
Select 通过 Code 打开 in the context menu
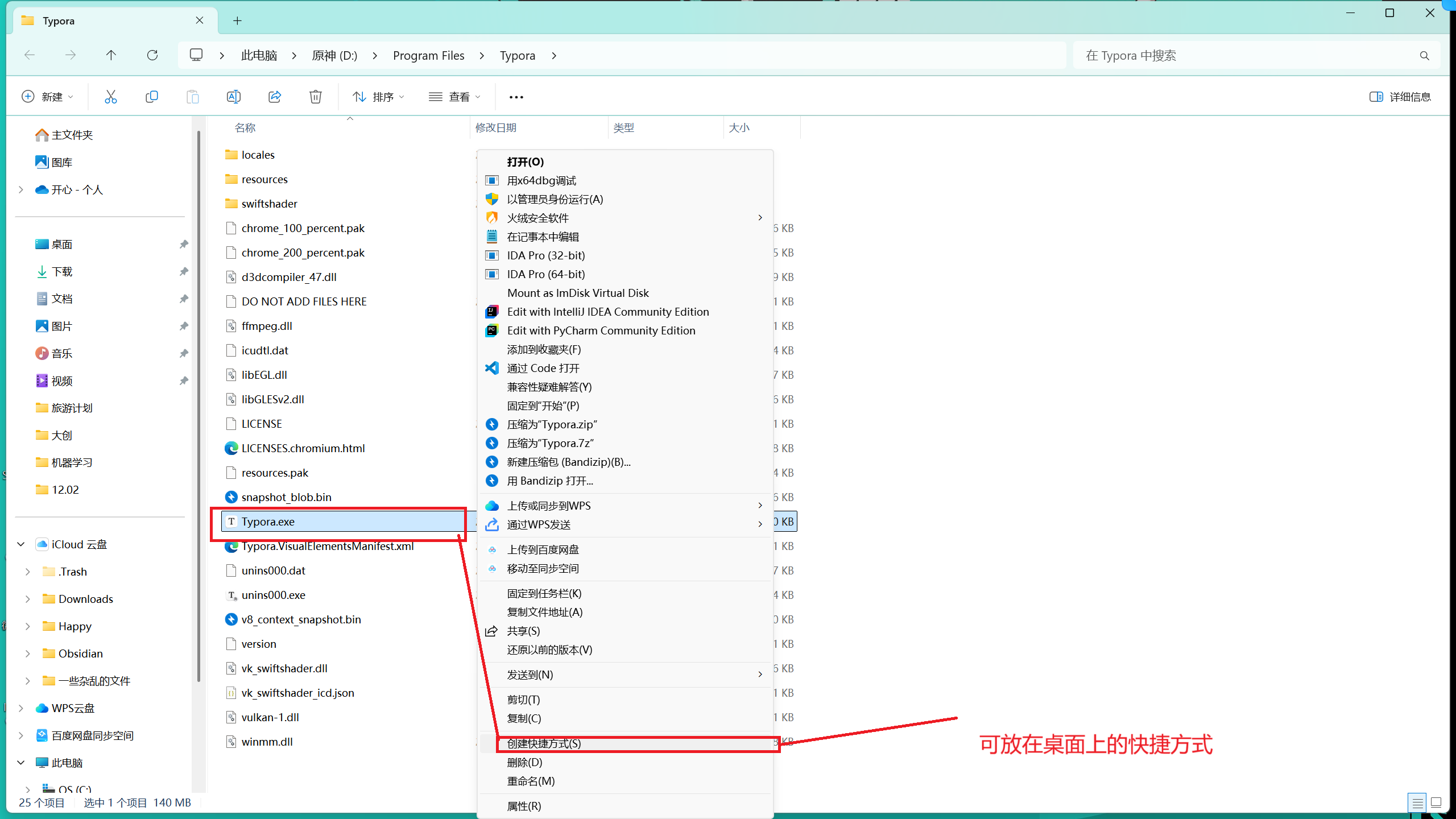626,368
